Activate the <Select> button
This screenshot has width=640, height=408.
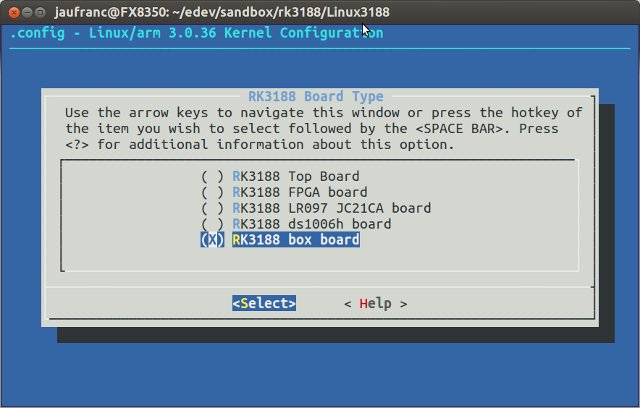pos(264,303)
